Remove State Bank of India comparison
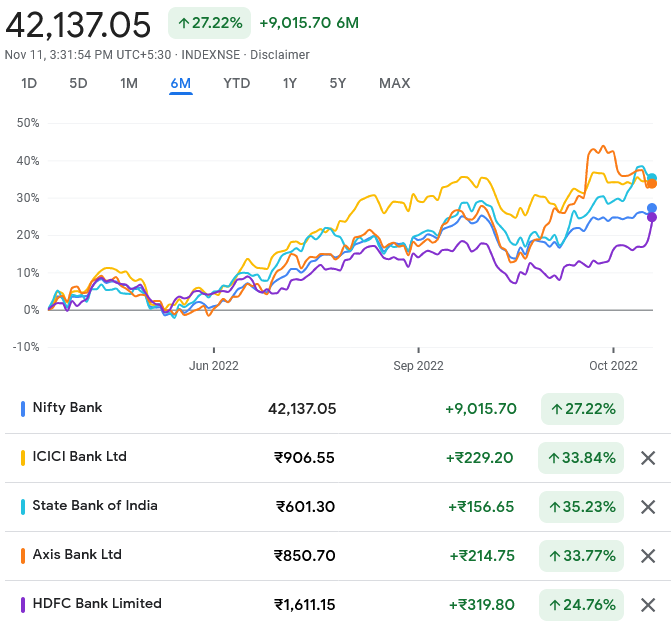The width and height of the screenshot is (671, 629). tap(648, 507)
